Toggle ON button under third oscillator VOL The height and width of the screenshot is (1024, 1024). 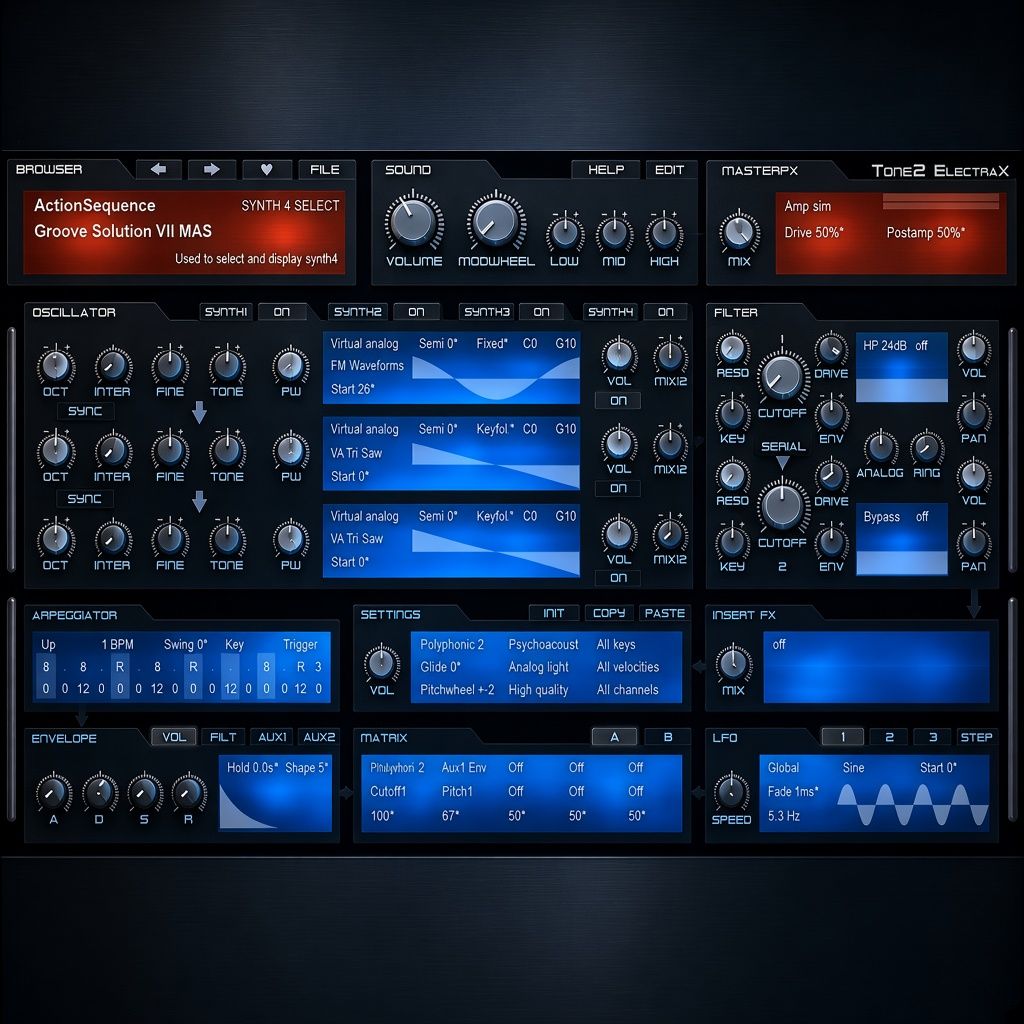(618, 577)
